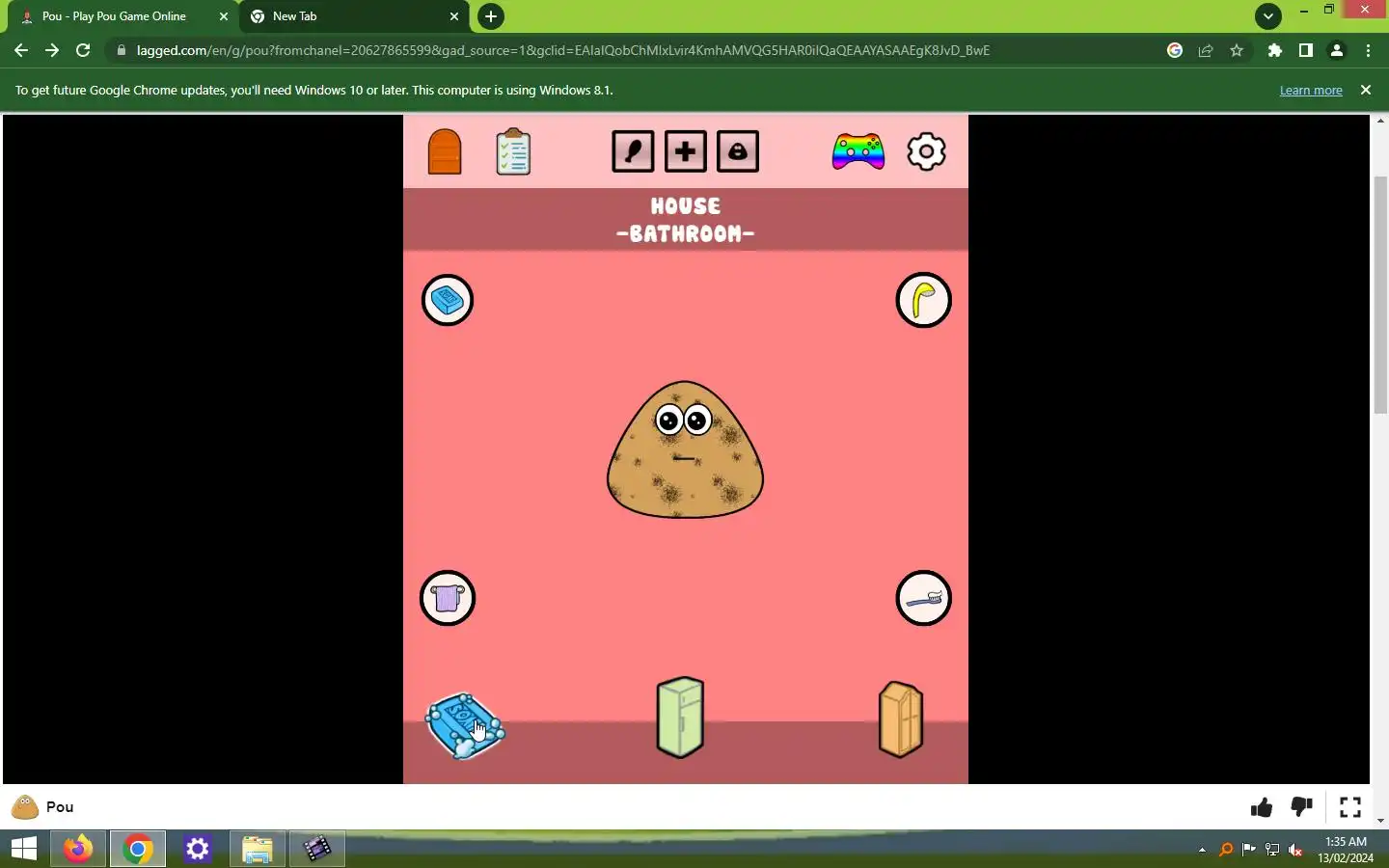Open the Windows Start menu
The width and height of the screenshot is (1389, 868).
(x=24, y=849)
